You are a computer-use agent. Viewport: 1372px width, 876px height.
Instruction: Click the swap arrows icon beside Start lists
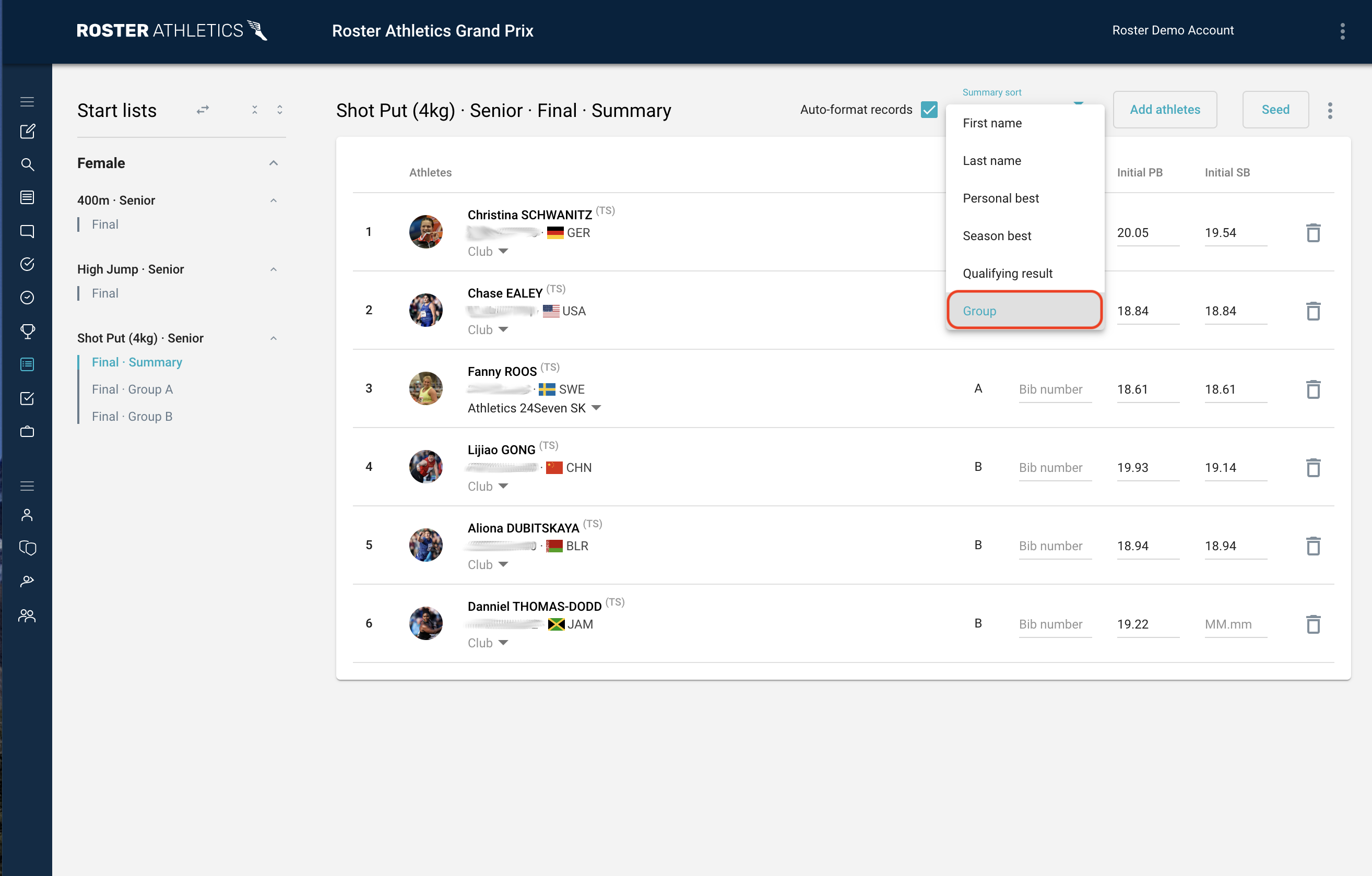[x=202, y=110]
